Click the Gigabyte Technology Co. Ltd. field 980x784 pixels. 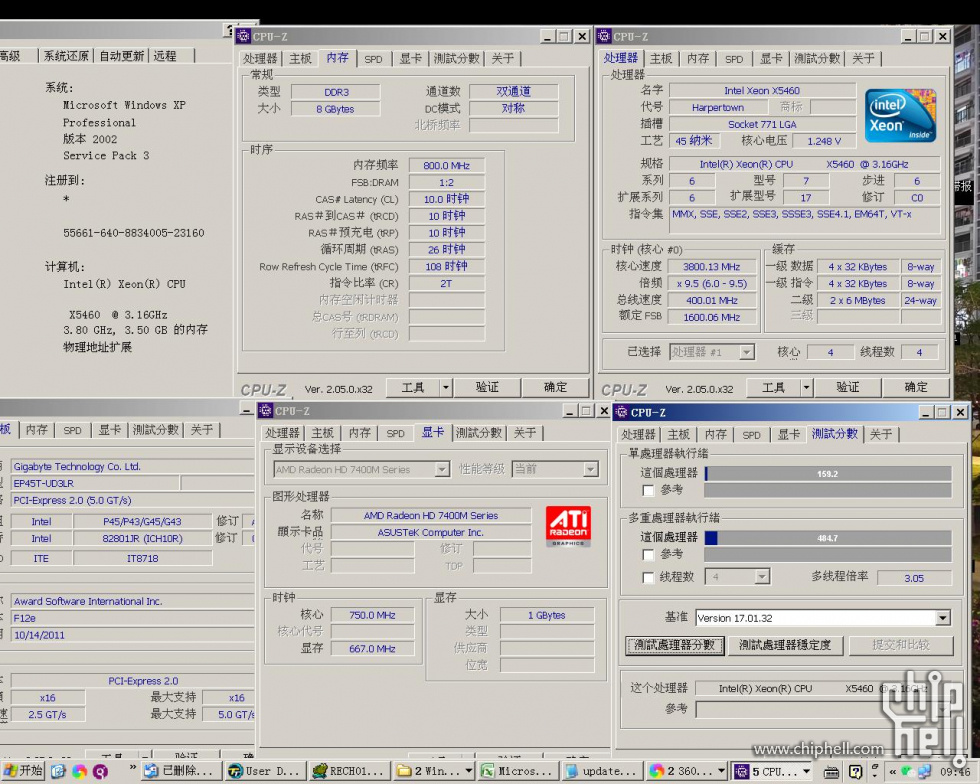tap(132, 466)
